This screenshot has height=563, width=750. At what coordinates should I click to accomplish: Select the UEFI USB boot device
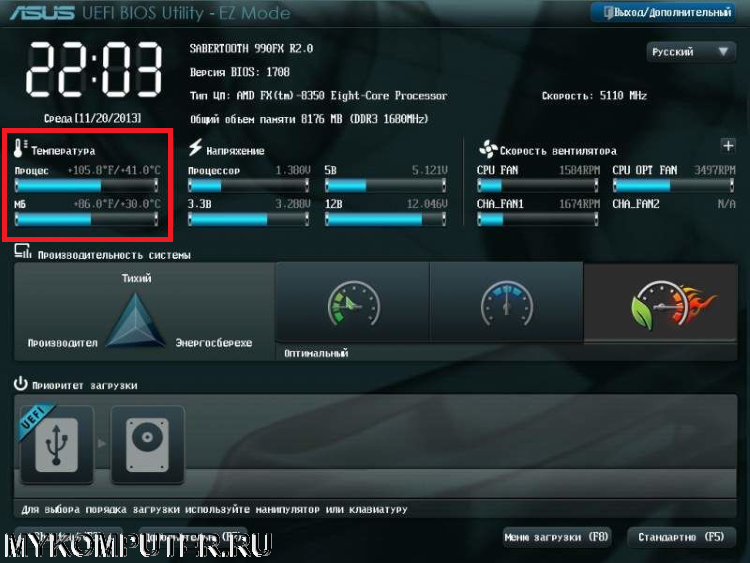click(56, 445)
